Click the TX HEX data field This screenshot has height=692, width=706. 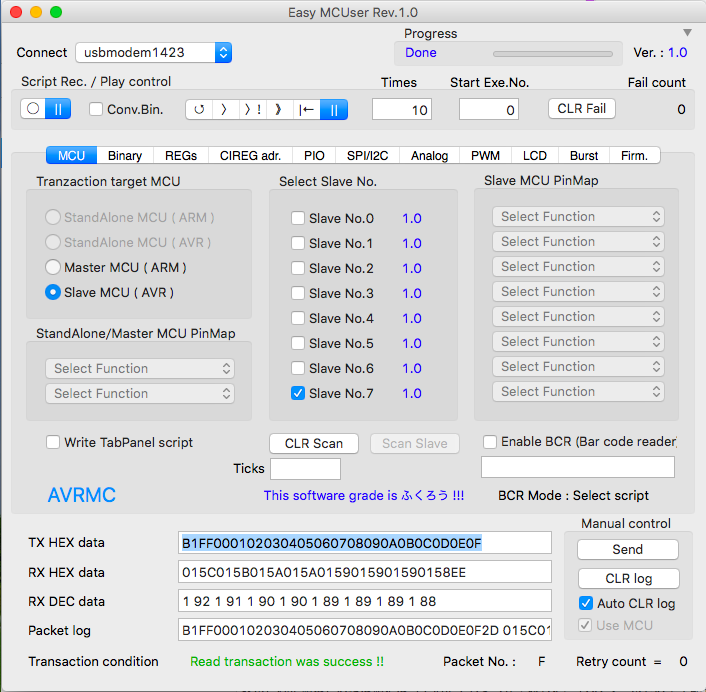365,543
